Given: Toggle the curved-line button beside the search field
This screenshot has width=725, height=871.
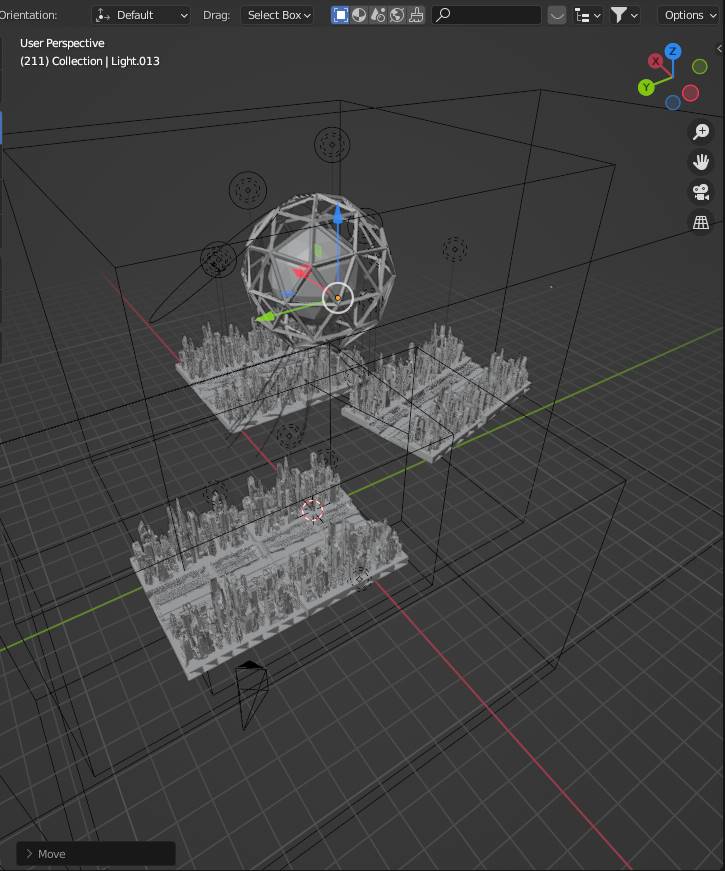Looking at the screenshot, I should click(557, 15).
